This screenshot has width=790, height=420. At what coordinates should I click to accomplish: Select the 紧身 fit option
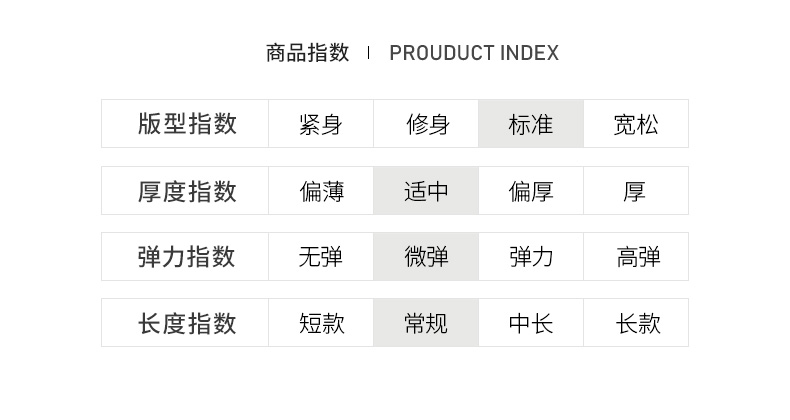point(320,124)
